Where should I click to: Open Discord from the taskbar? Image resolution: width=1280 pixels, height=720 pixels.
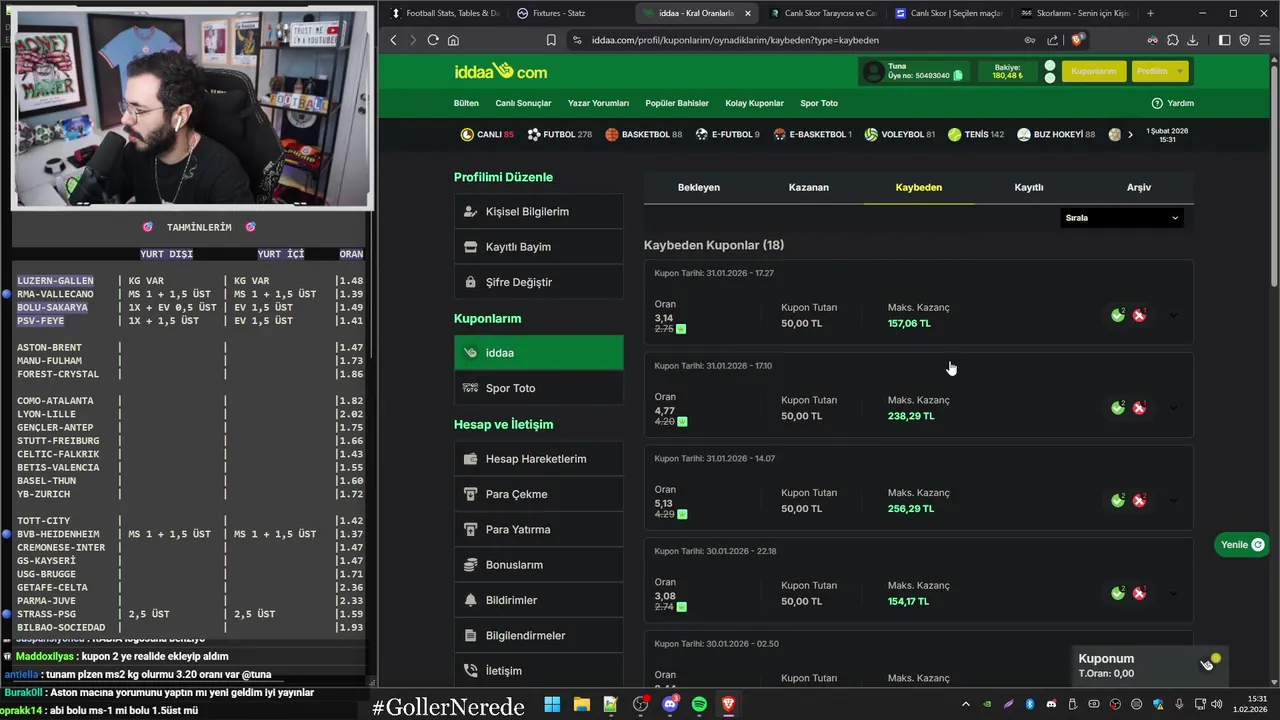point(670,705)
